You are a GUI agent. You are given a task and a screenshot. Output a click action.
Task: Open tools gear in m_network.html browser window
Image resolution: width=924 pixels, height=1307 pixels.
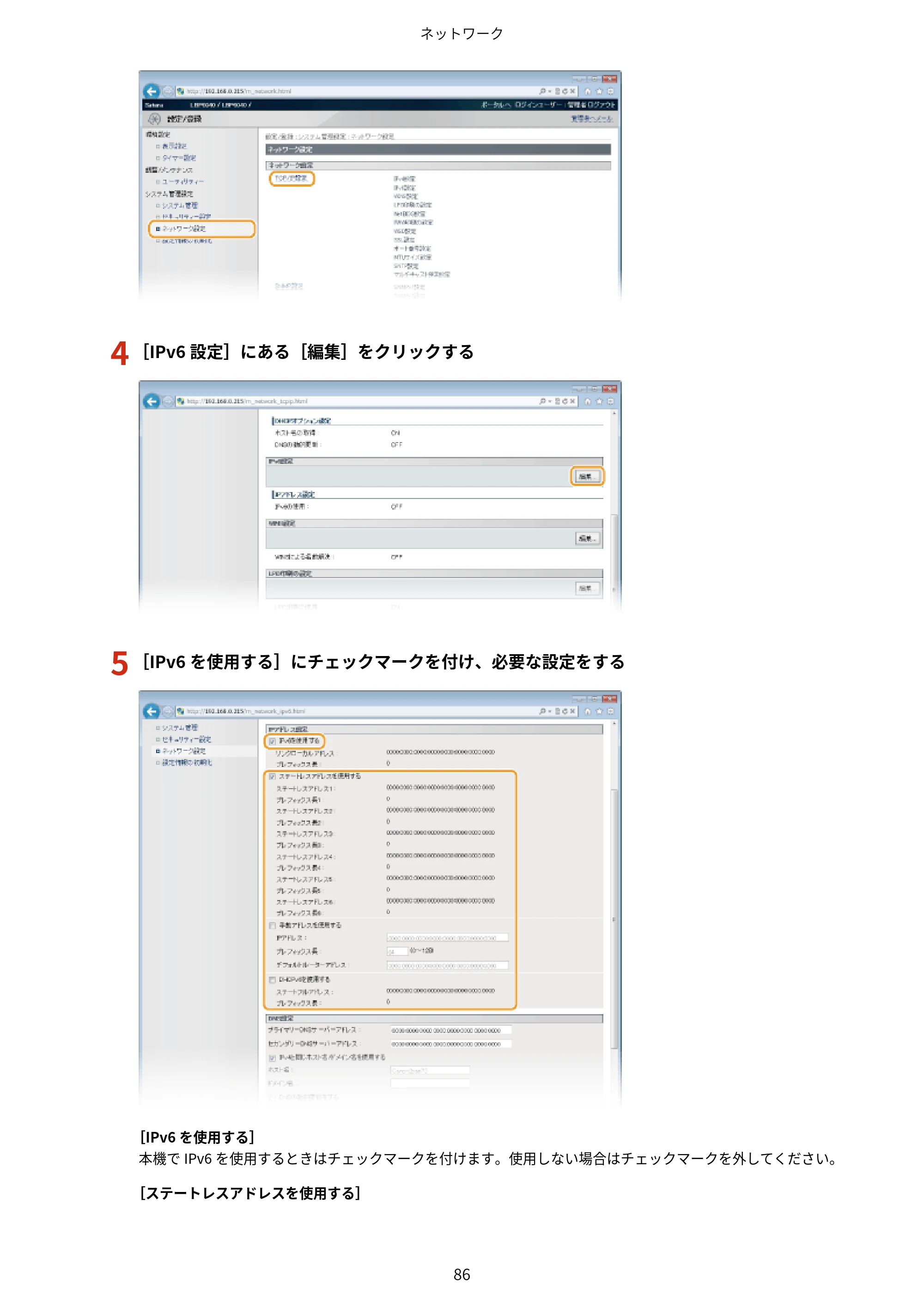coord(610,91)
